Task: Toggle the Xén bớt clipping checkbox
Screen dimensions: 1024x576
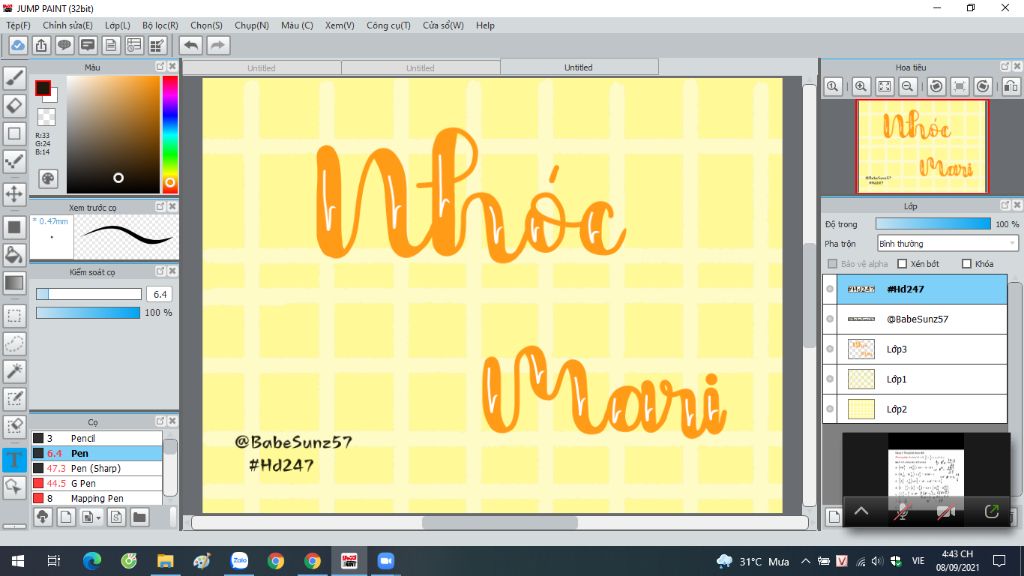Action: (x=902, y=264)
